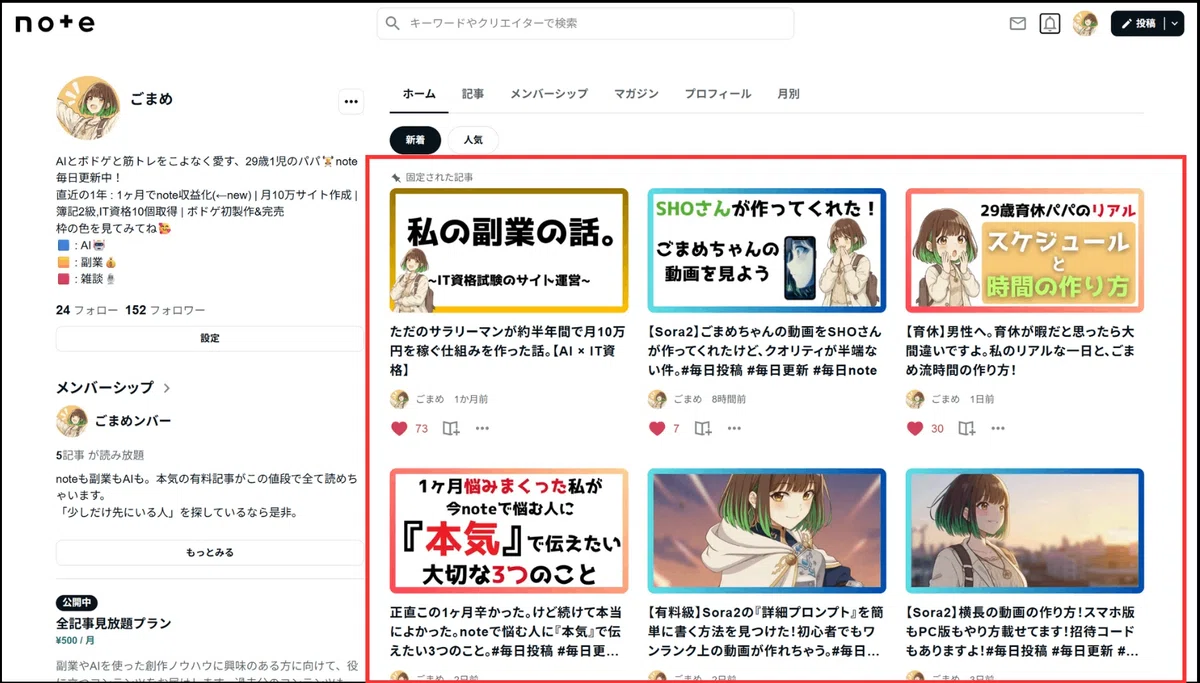Open the sunset city girl thumbnail
The width and height of the screenshot is (1200, 683).
pyautogui.click(x=1025, y=531)
